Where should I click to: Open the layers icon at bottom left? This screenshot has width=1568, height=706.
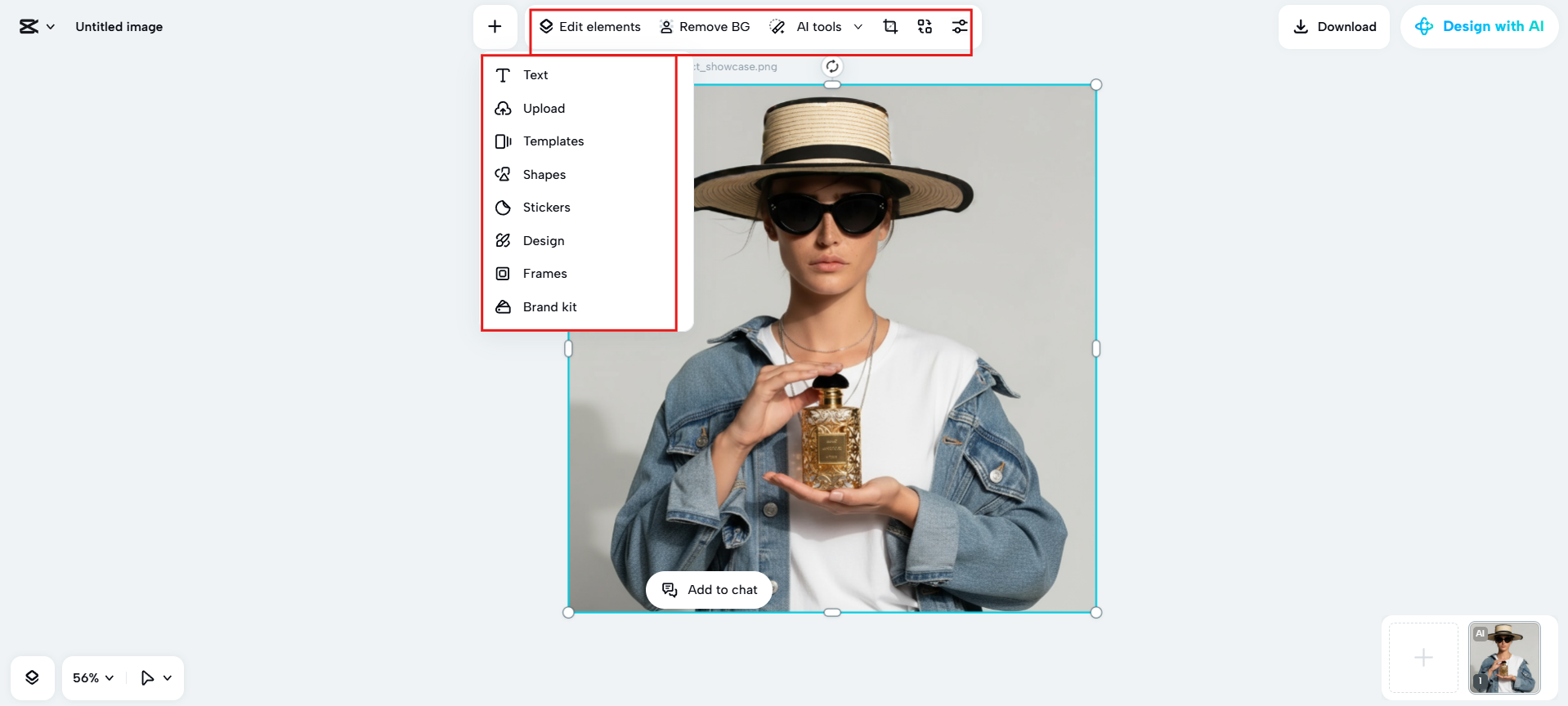(33, 677)
